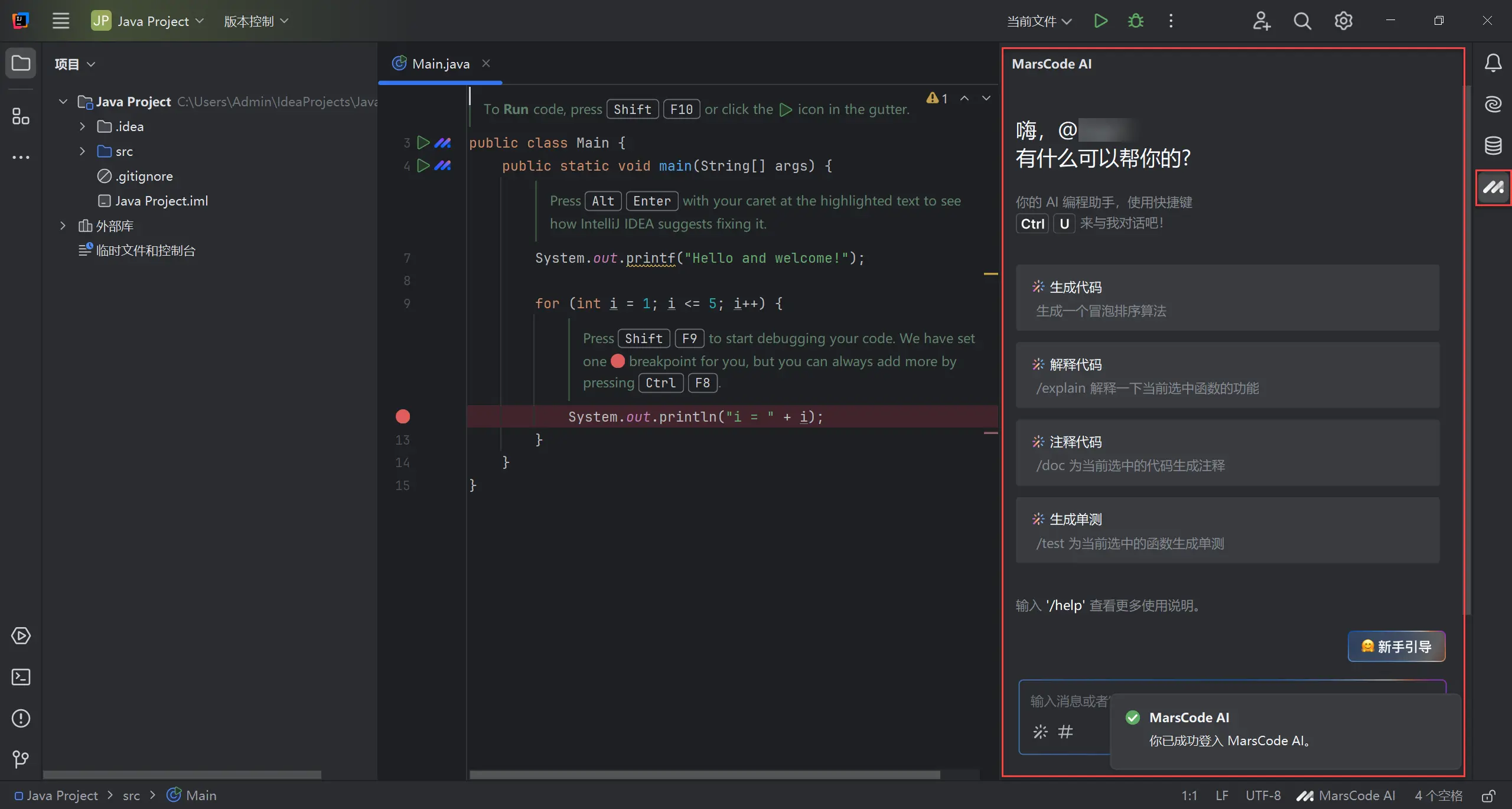1512x809 pixels.
Task: Click the Debug bug icon in toolbar
Action: click(1135, 21)
